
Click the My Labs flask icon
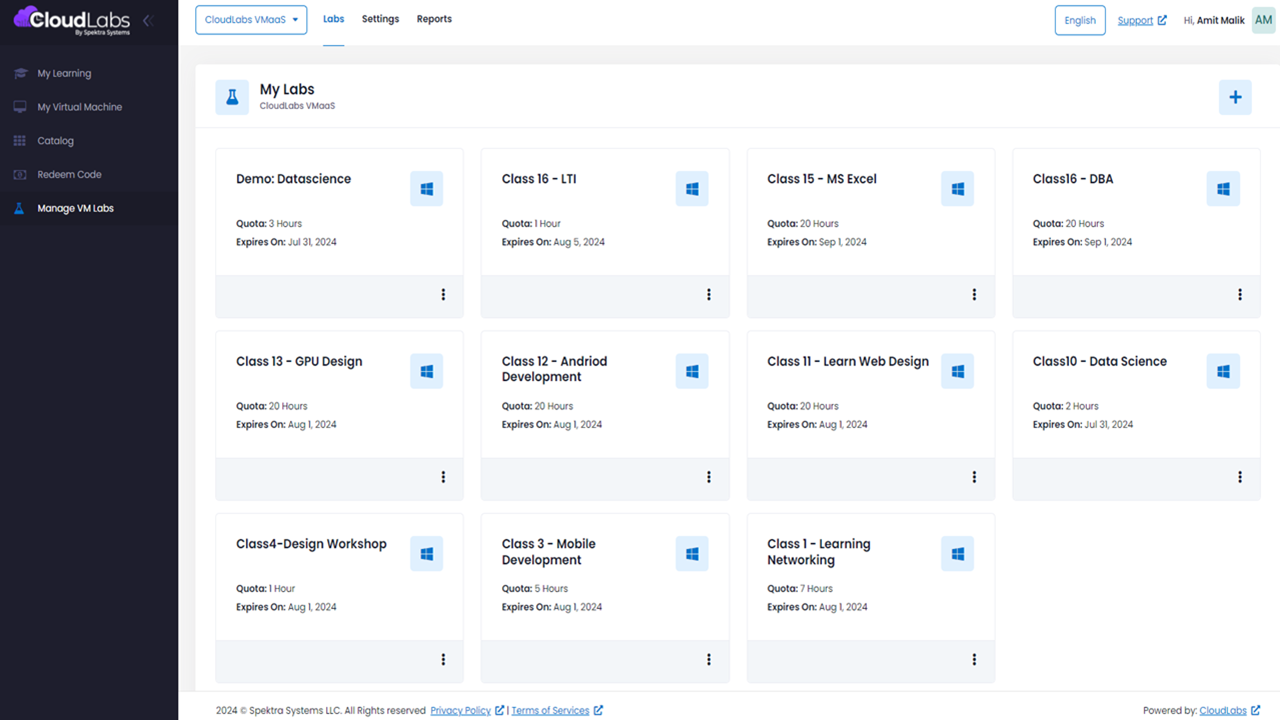(232, 98)
